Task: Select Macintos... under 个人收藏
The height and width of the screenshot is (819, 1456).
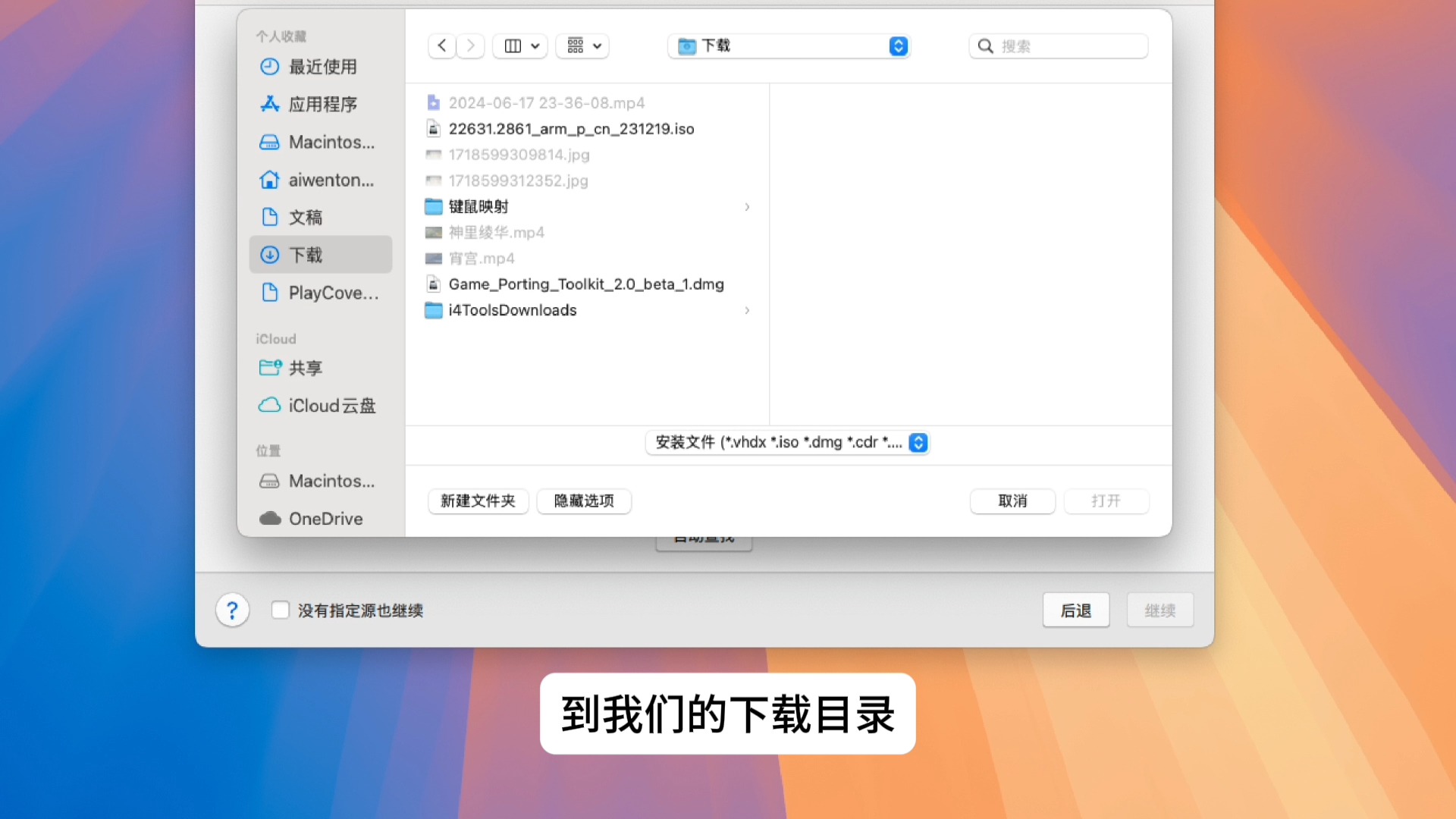Action: coord(321,142)
